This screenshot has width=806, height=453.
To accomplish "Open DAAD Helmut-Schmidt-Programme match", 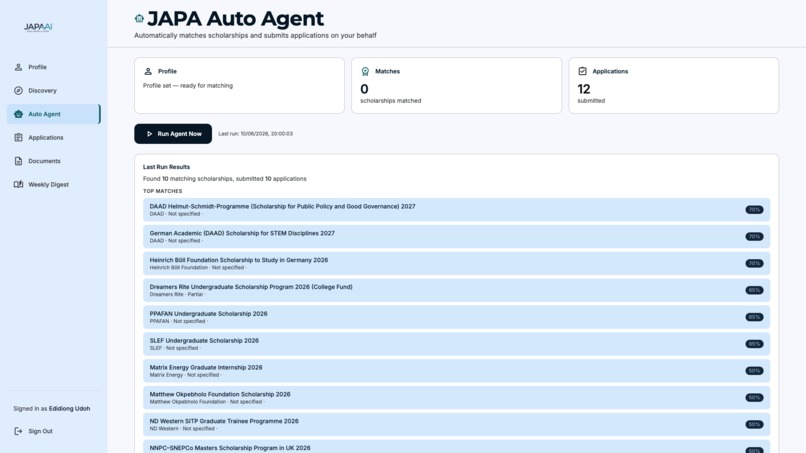I will (456, 210).
